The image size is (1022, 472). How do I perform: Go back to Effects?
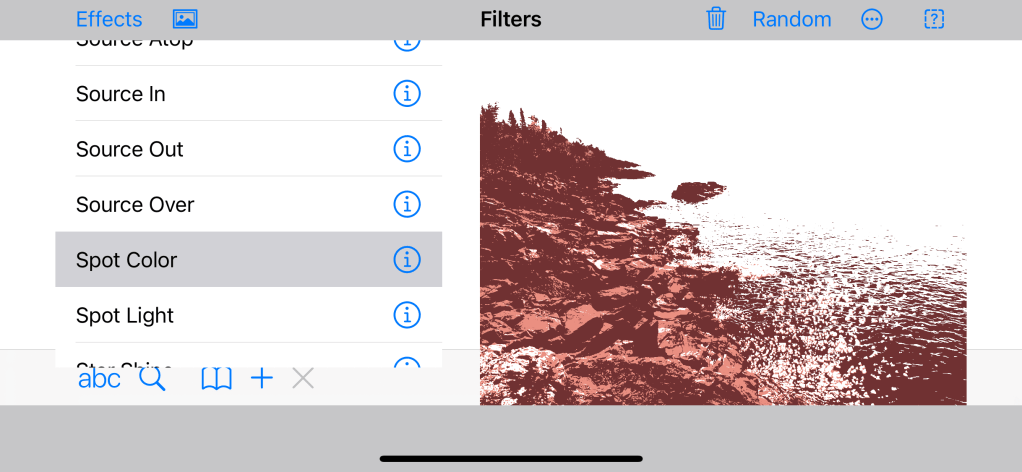coord(109,19)
